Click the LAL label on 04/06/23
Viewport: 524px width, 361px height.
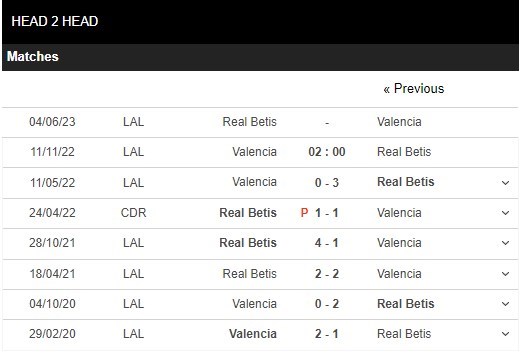tap(133, 122)
